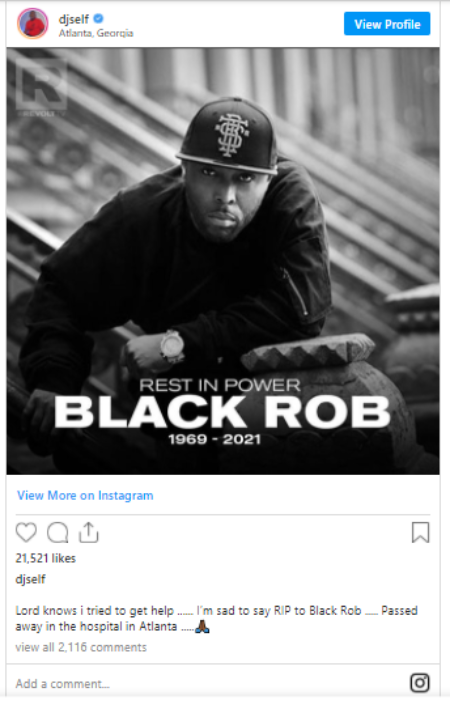Screen dimensions: 450x702
Task: Click the View Profile button
Action: 387,24
